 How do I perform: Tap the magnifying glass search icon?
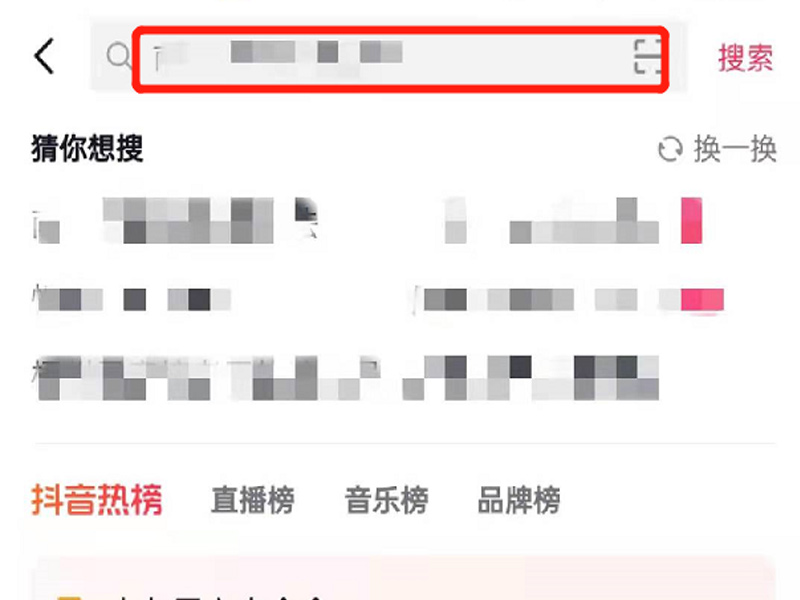(x=118, y=56)
